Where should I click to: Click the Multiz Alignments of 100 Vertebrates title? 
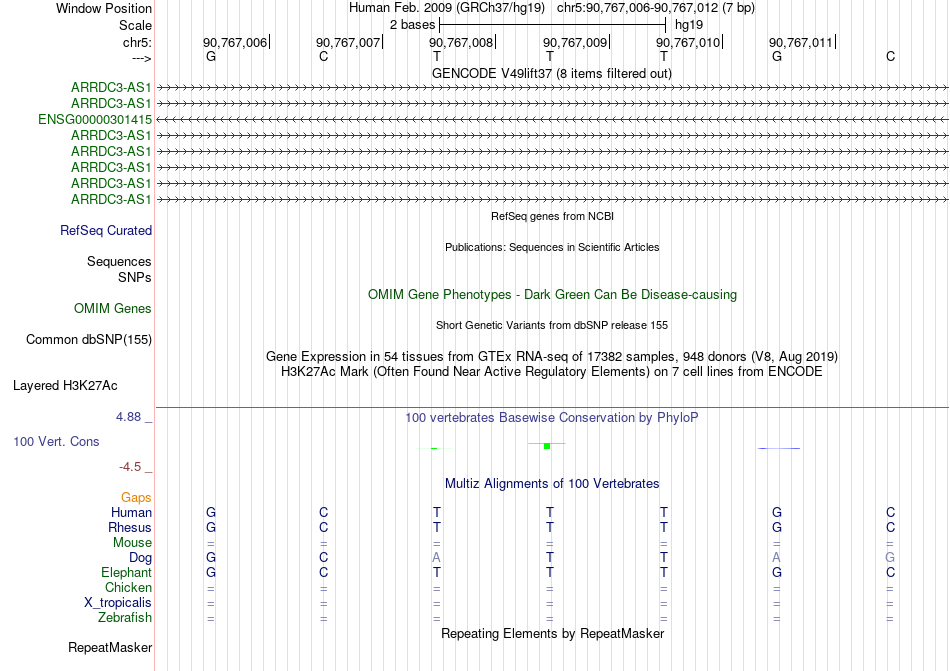click(552, 484)
